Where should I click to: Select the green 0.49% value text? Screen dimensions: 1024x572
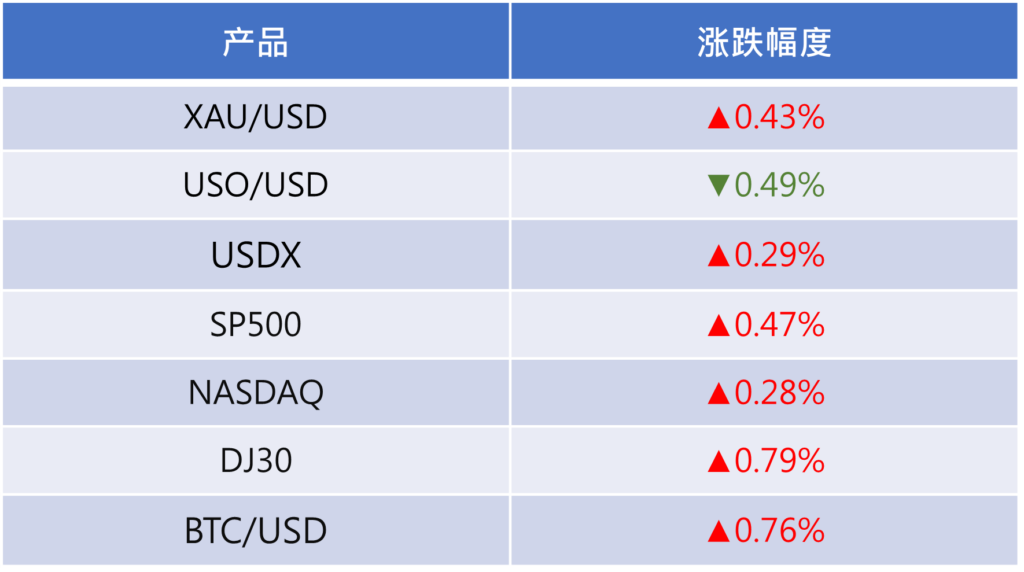pyautogui.click(x=780, y=185)
